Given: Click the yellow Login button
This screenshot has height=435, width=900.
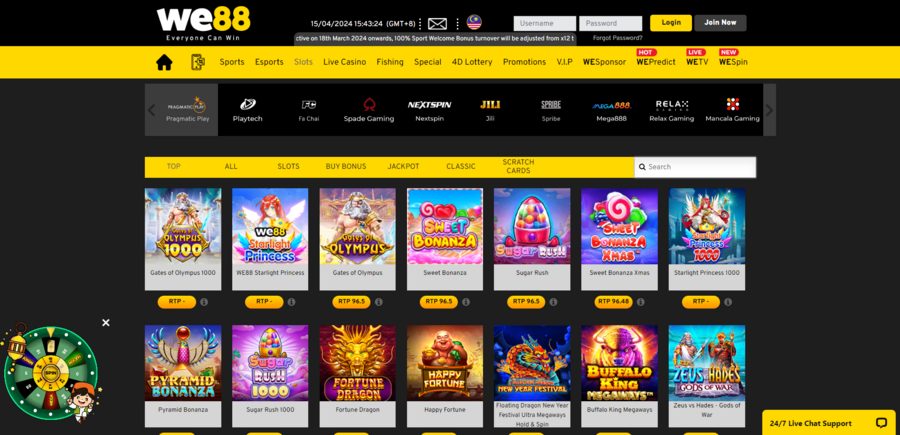Looking at the screenshot, I should pyautogui.click(x=670, y=23).
